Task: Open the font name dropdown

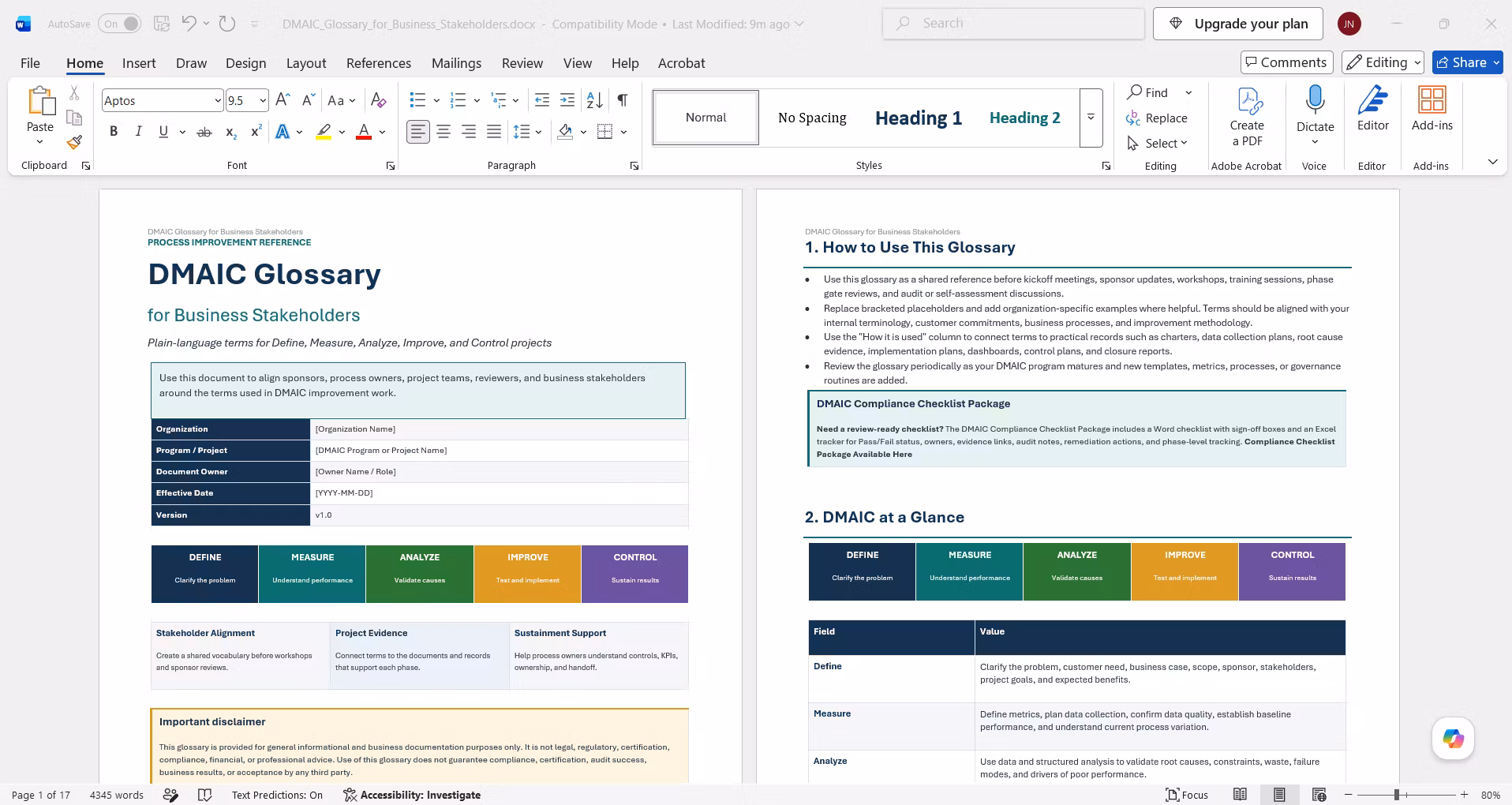Action: pos(217,100)
